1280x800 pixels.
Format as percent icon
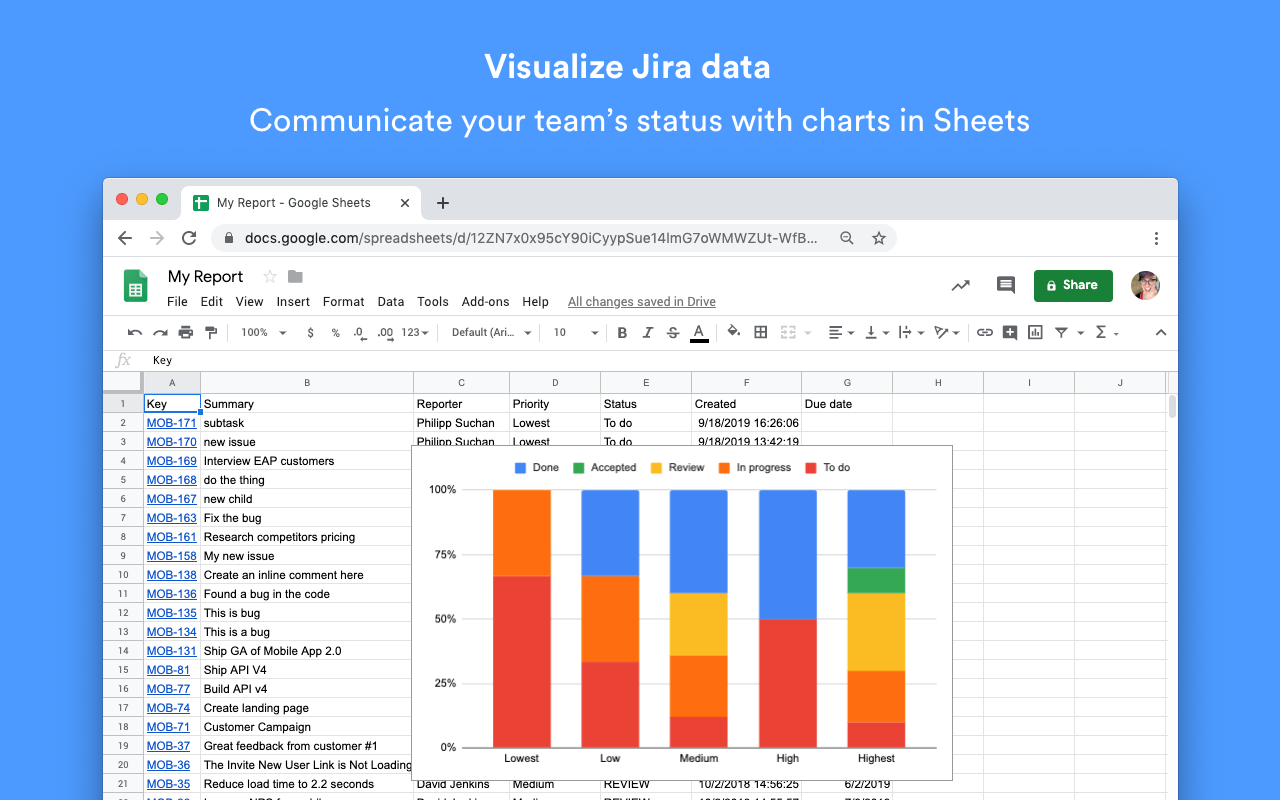(335, 333)
